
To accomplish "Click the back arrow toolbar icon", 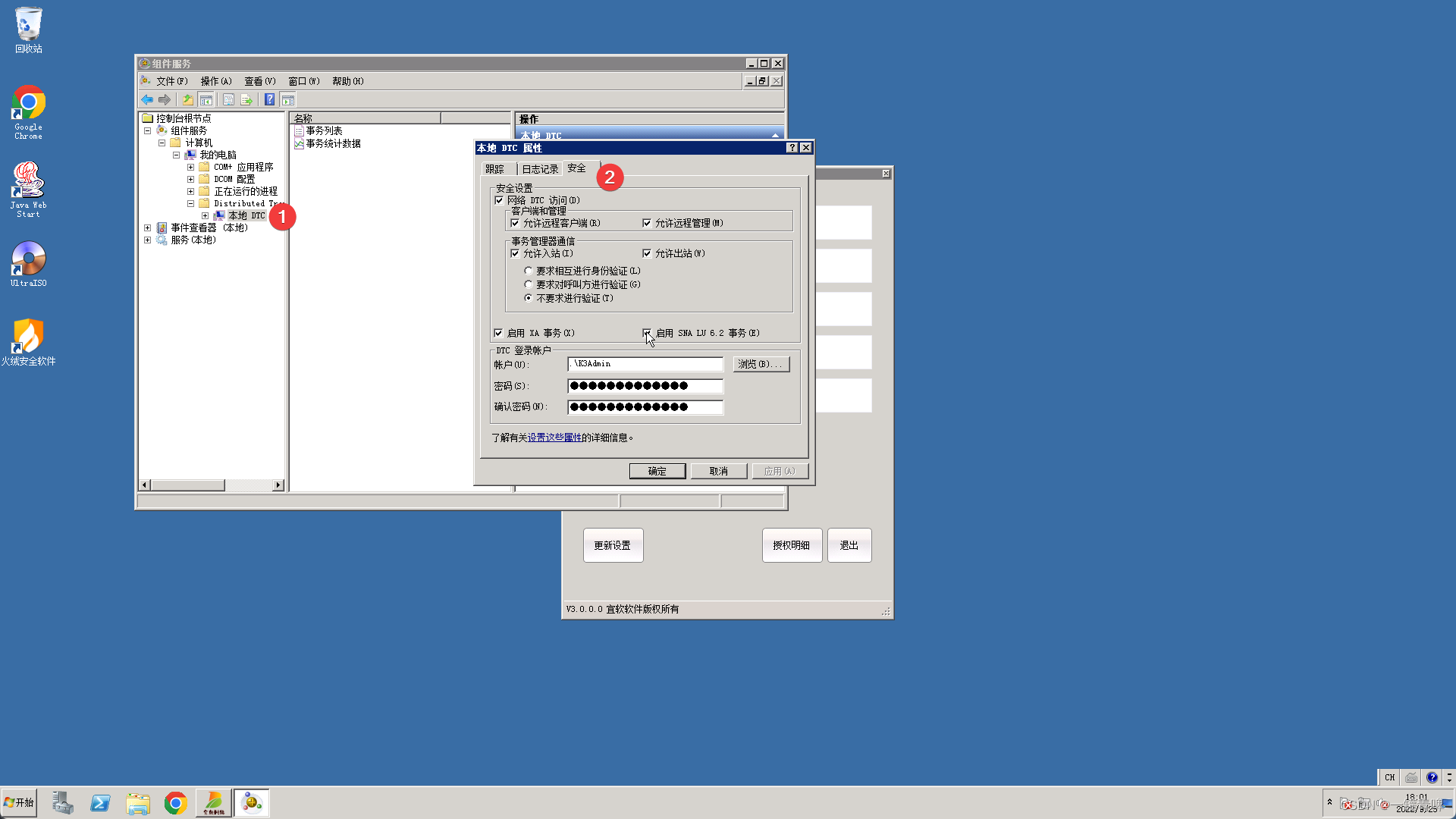I will (148, 99).
